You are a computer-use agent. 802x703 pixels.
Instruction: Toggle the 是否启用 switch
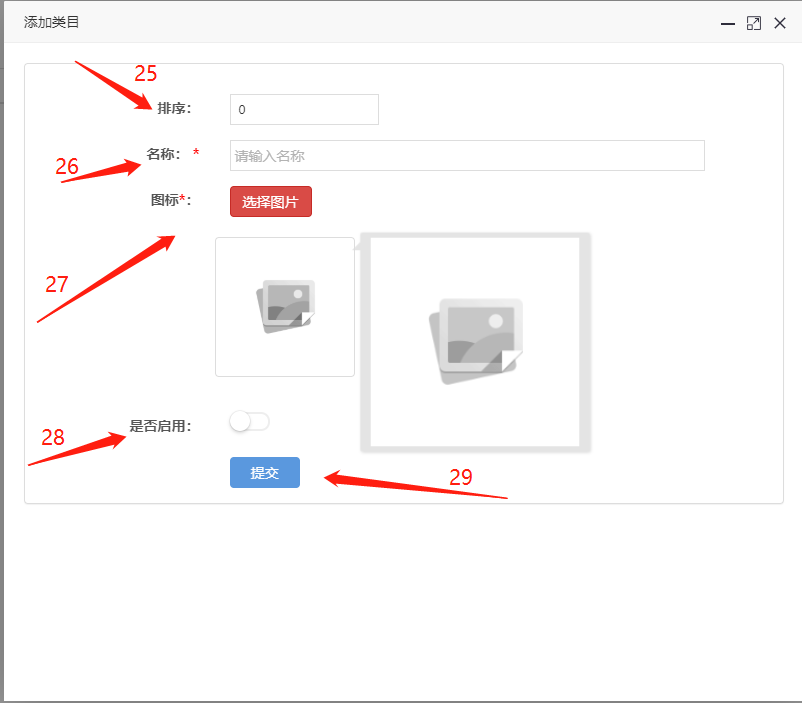[x=249, y=422]
